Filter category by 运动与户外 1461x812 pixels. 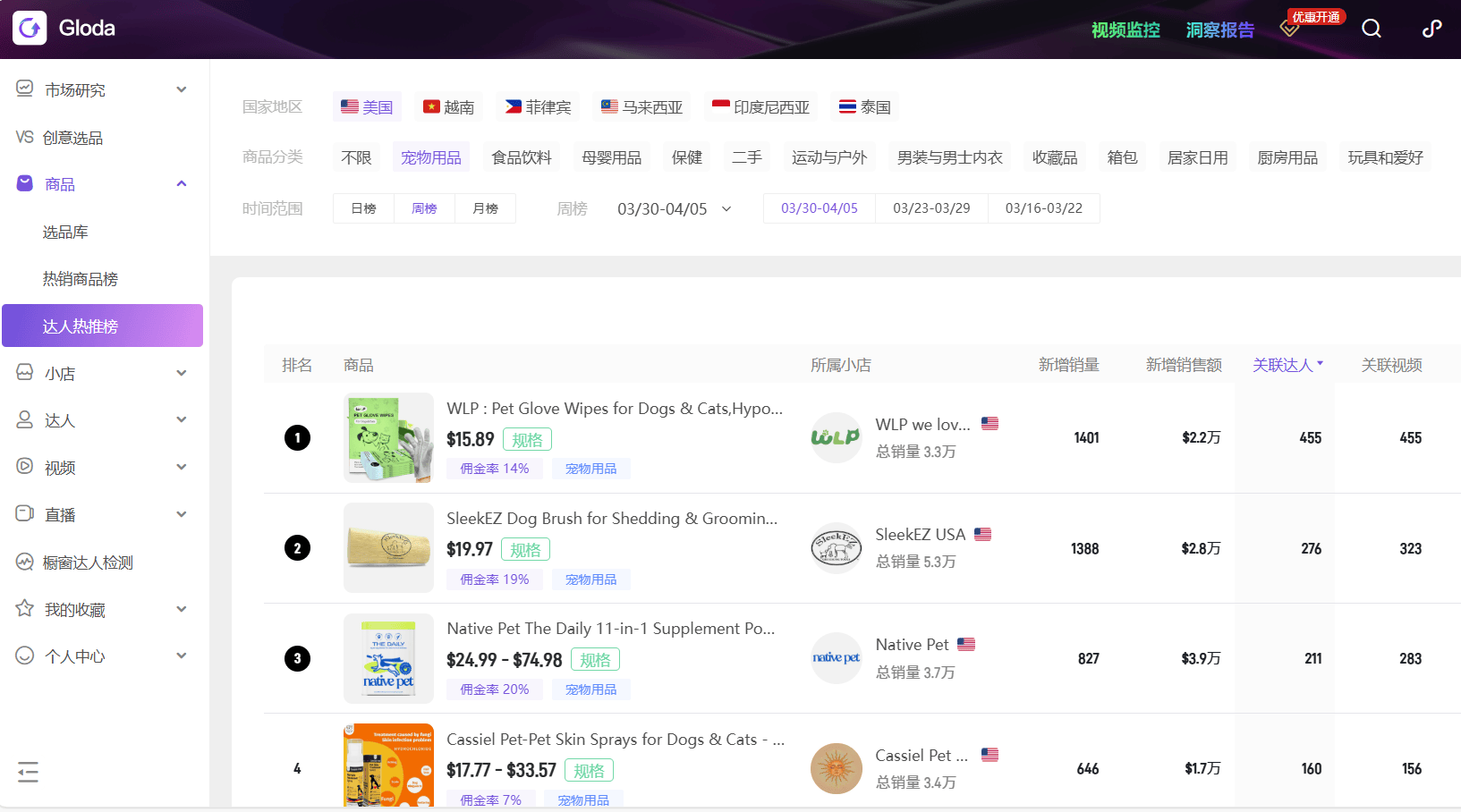(829, 157)
